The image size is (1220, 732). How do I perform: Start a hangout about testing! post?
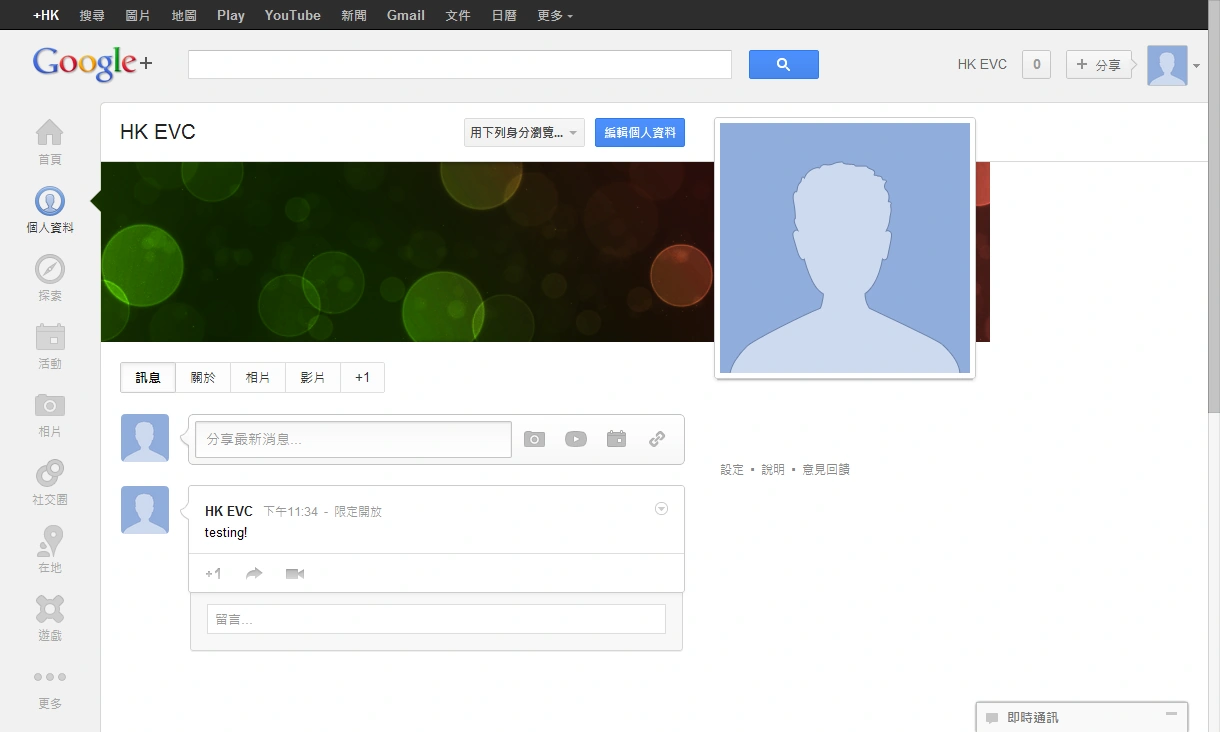[x=294, y=574]
